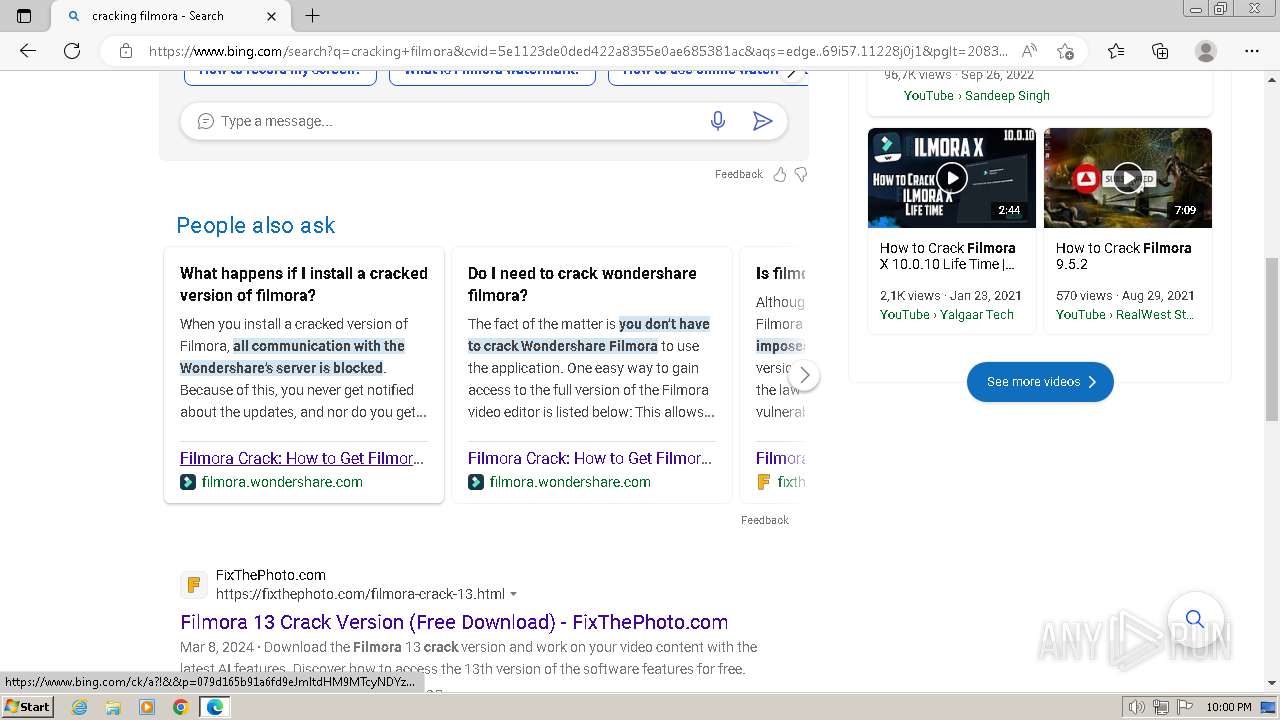Use the microphone in chat box
This screenshot has width=1280, height=720.
[x=718, y=121]
